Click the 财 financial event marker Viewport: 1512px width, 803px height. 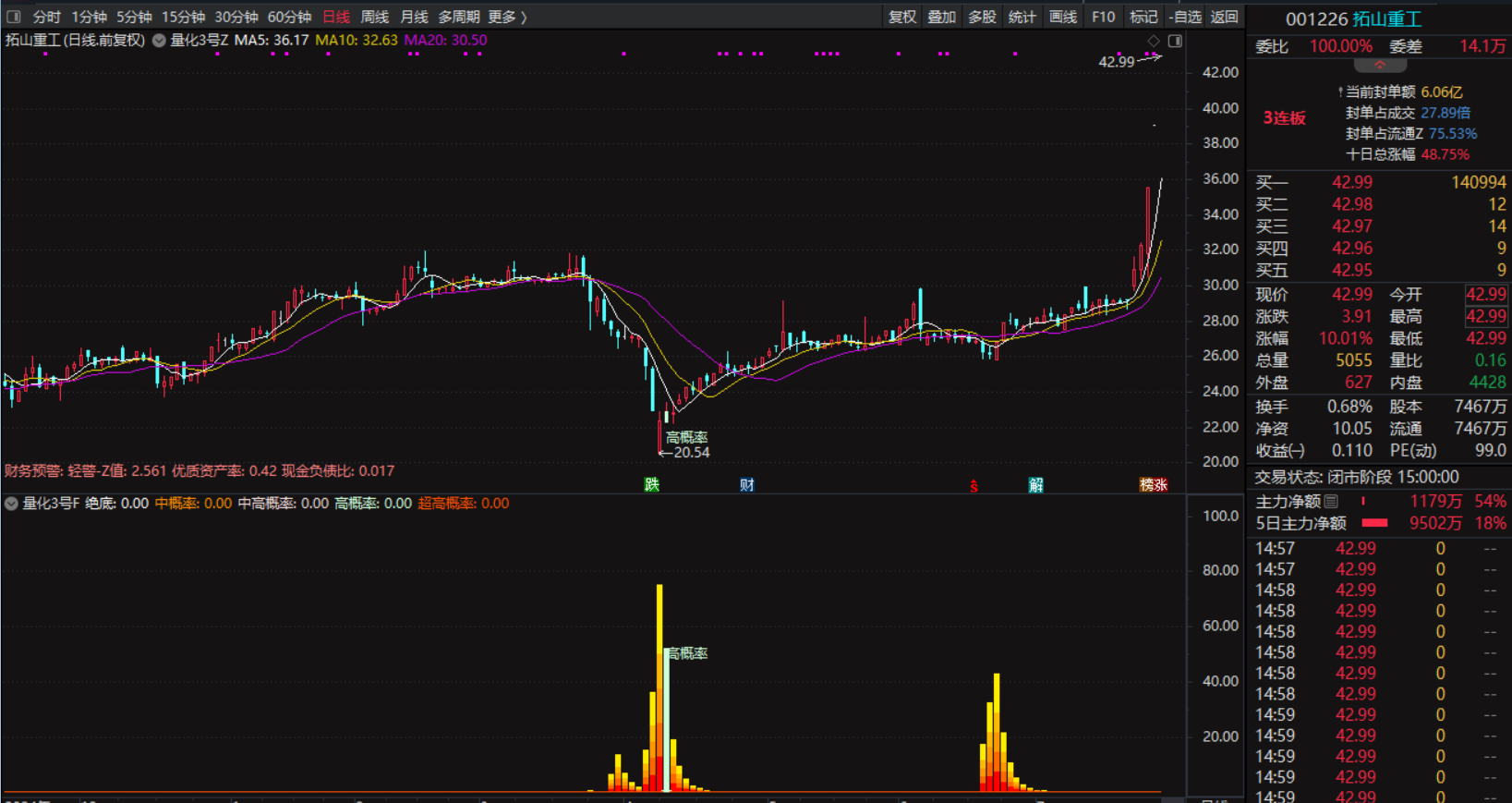pos(747,485)
